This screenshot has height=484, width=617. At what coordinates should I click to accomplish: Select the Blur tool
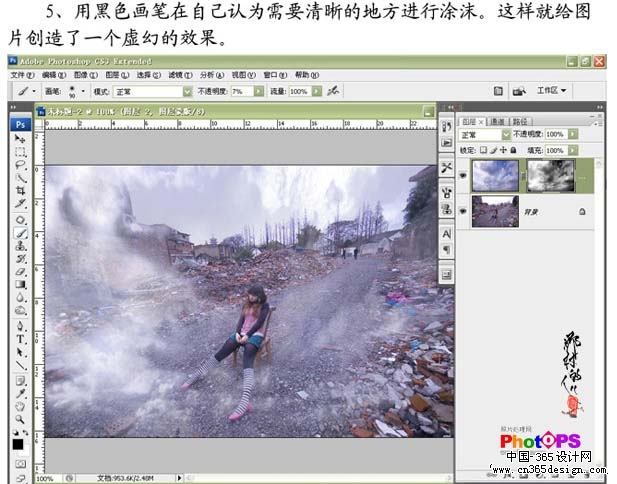(x=20, y=297)
